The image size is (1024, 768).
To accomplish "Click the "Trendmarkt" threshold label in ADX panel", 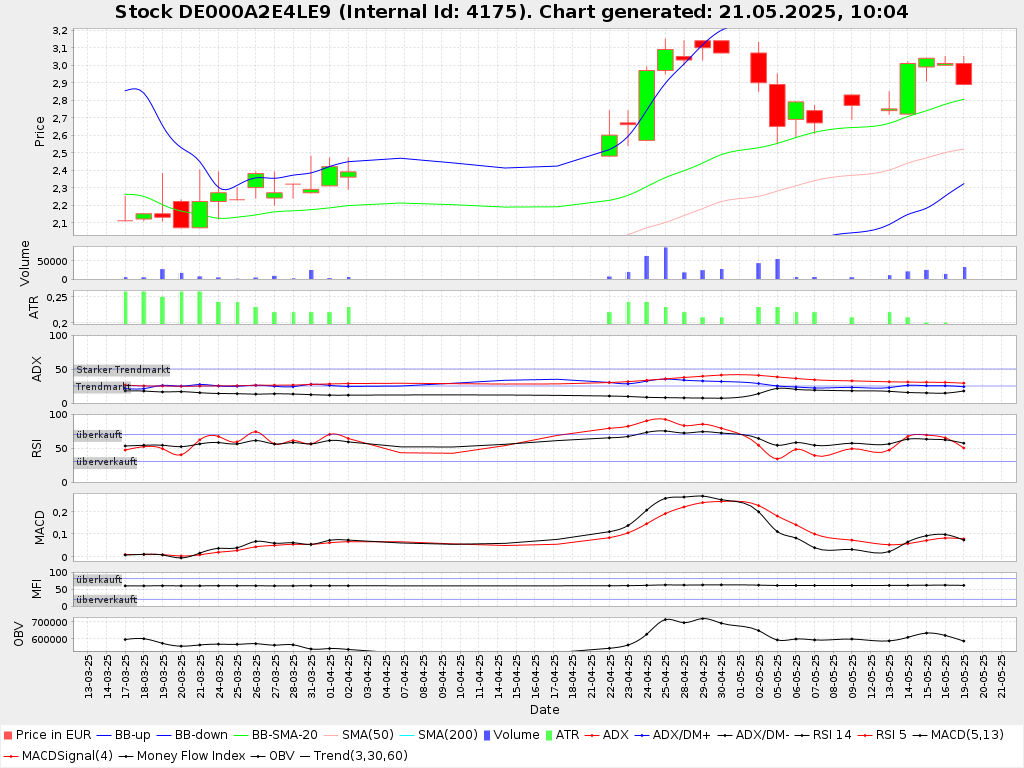I will [x=103, y=387].
